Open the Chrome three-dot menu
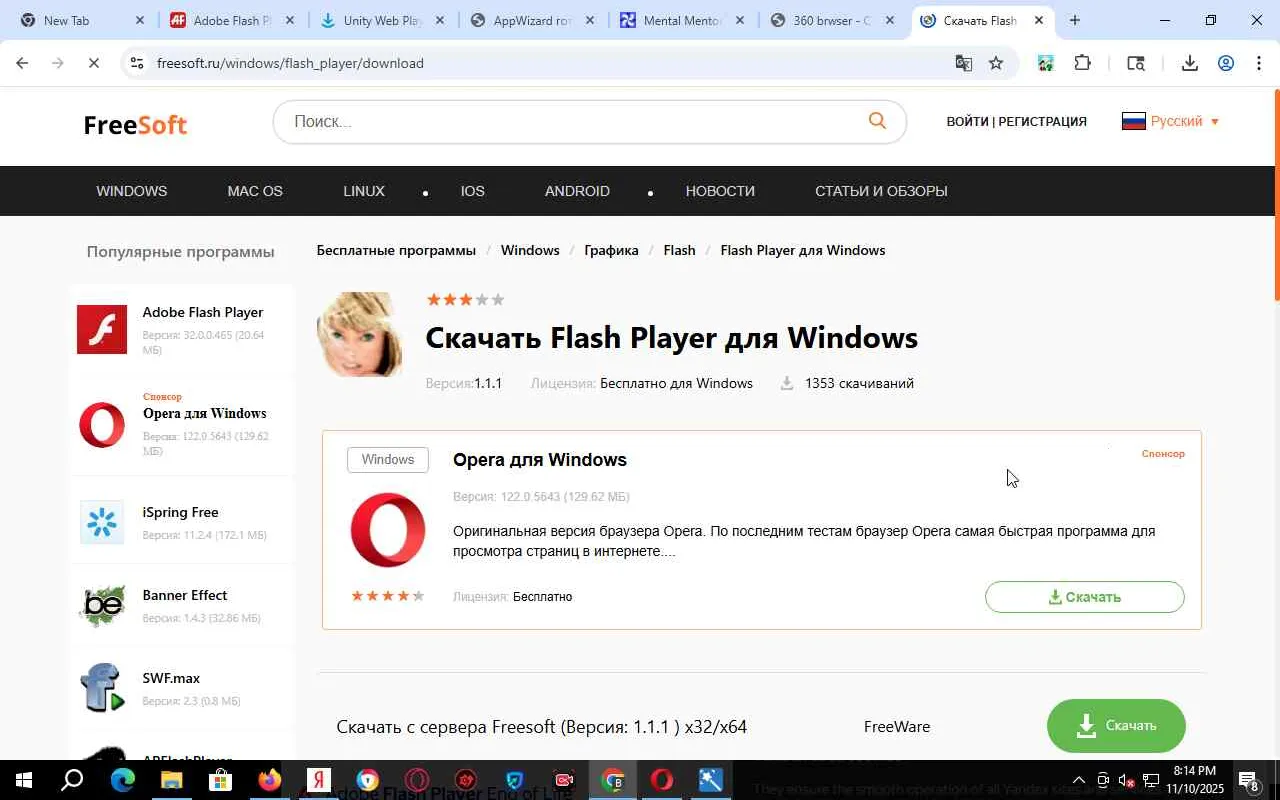The width and height of the screenshot is (1280, 800). (1259, 63)
